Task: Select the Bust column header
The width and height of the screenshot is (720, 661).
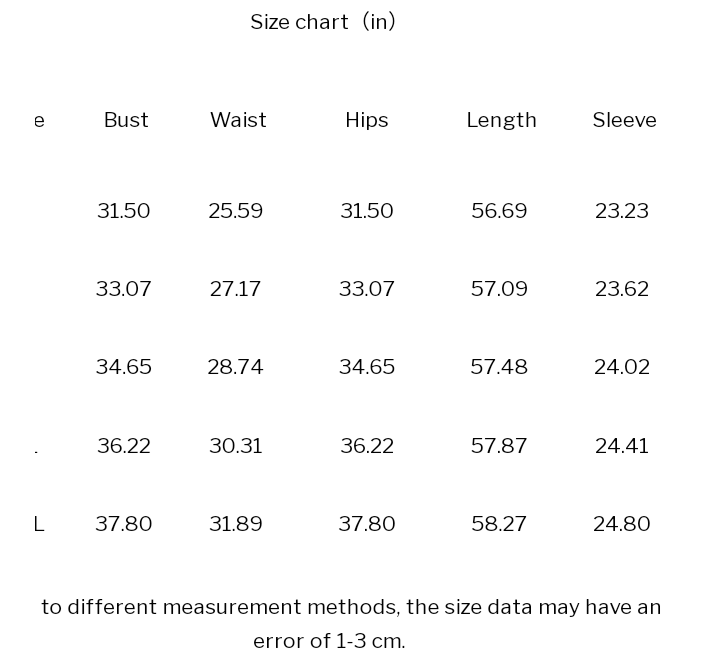Action: point(126,120)
